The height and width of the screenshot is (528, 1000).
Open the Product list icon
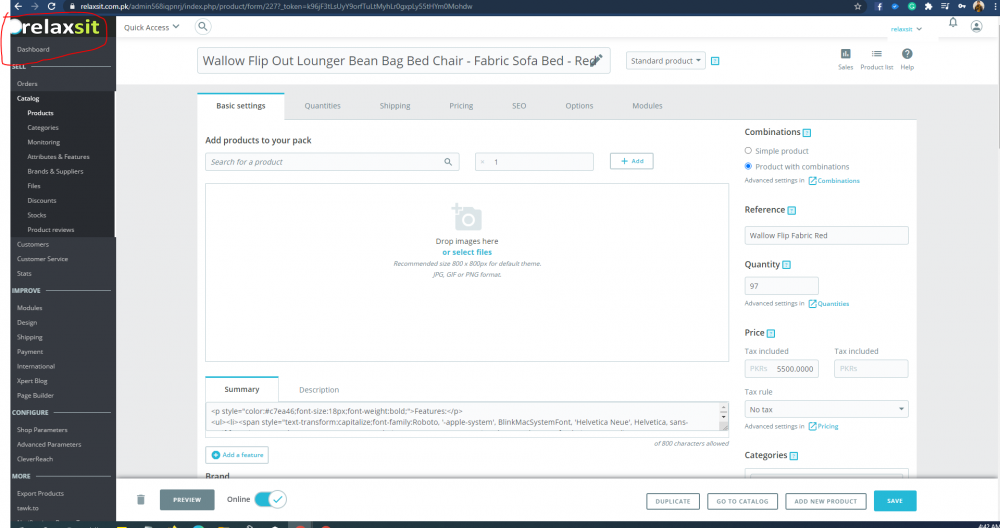[x=877, y=54]
